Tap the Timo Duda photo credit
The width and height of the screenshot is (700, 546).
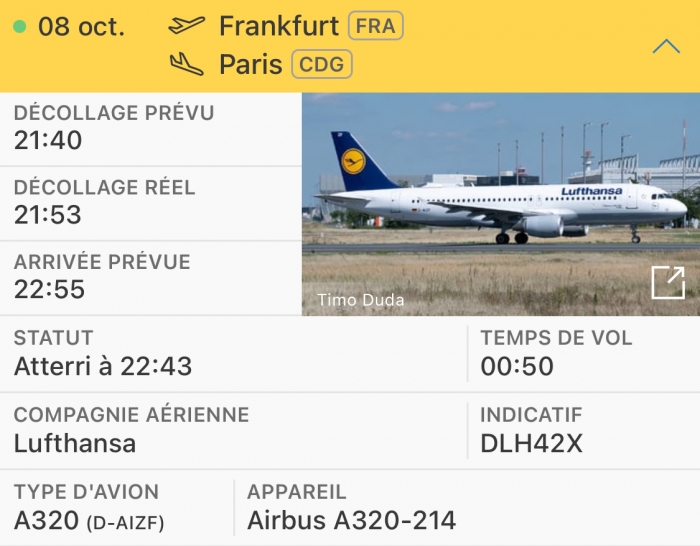(x=361, y=300)
